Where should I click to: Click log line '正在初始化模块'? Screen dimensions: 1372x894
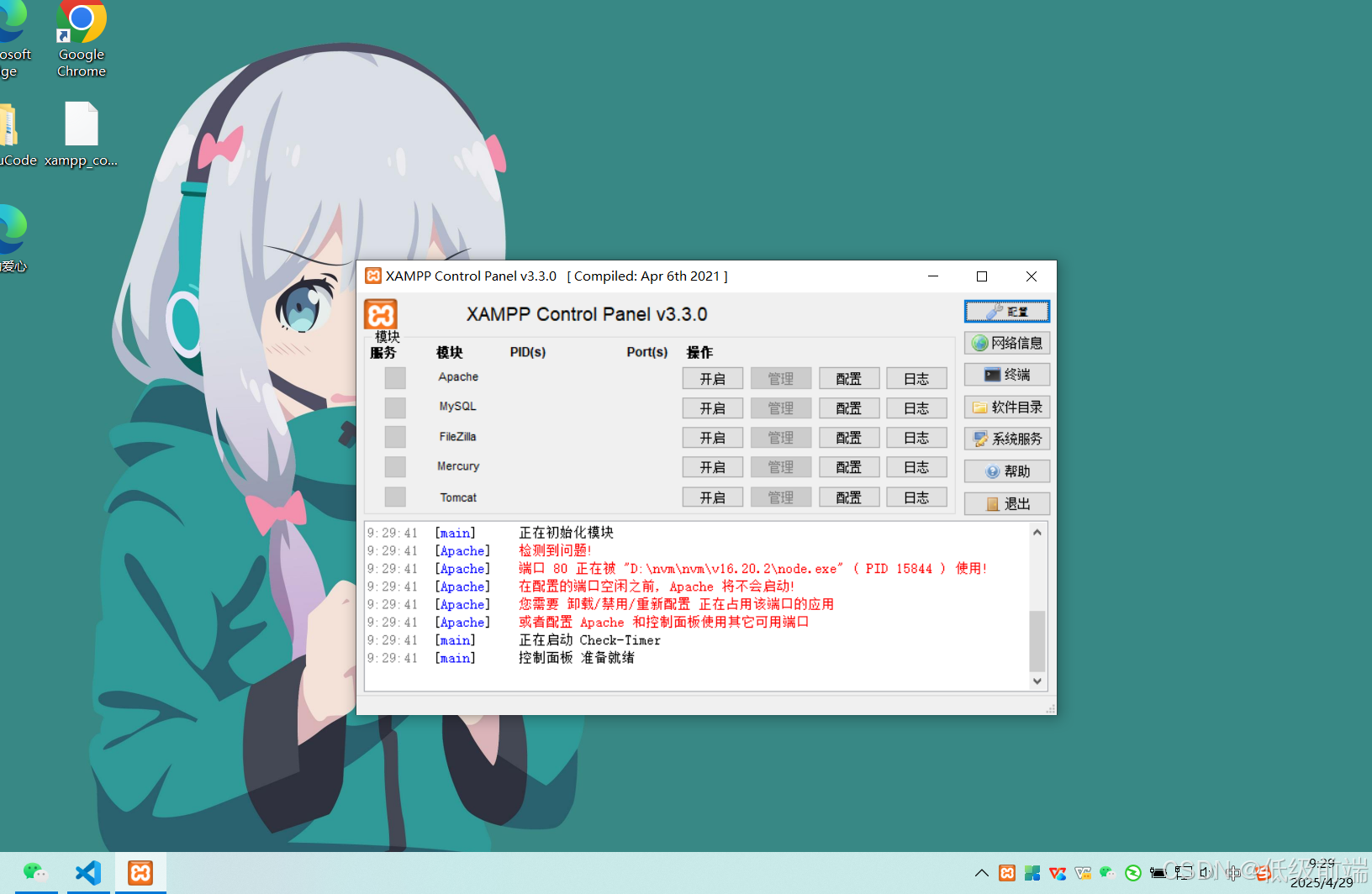coord(567,533)
